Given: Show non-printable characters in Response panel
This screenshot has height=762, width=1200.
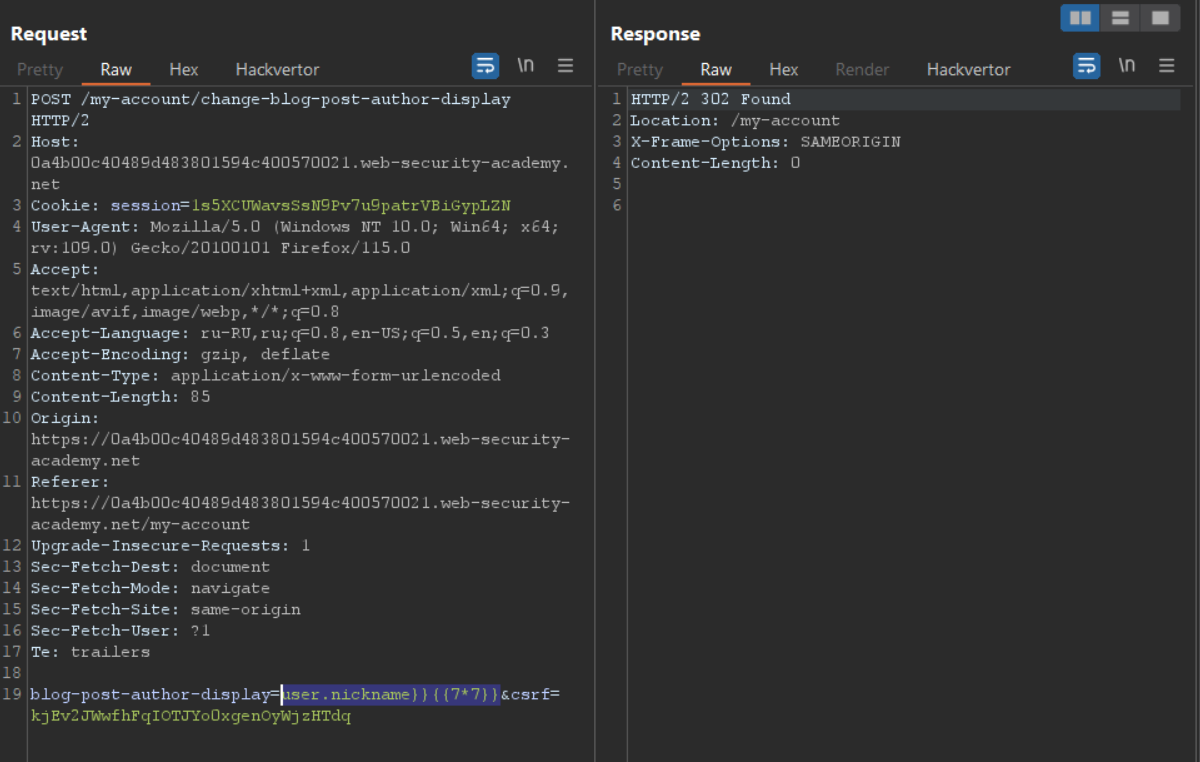Looking at the screenshot, I should [x=1126, y=66].
